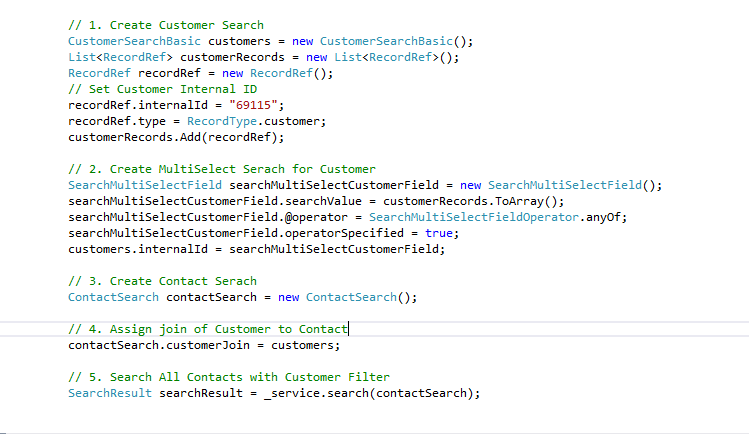Click comment '// 4. Assign join of Customer to Contact'

click(x=208, y=329)
